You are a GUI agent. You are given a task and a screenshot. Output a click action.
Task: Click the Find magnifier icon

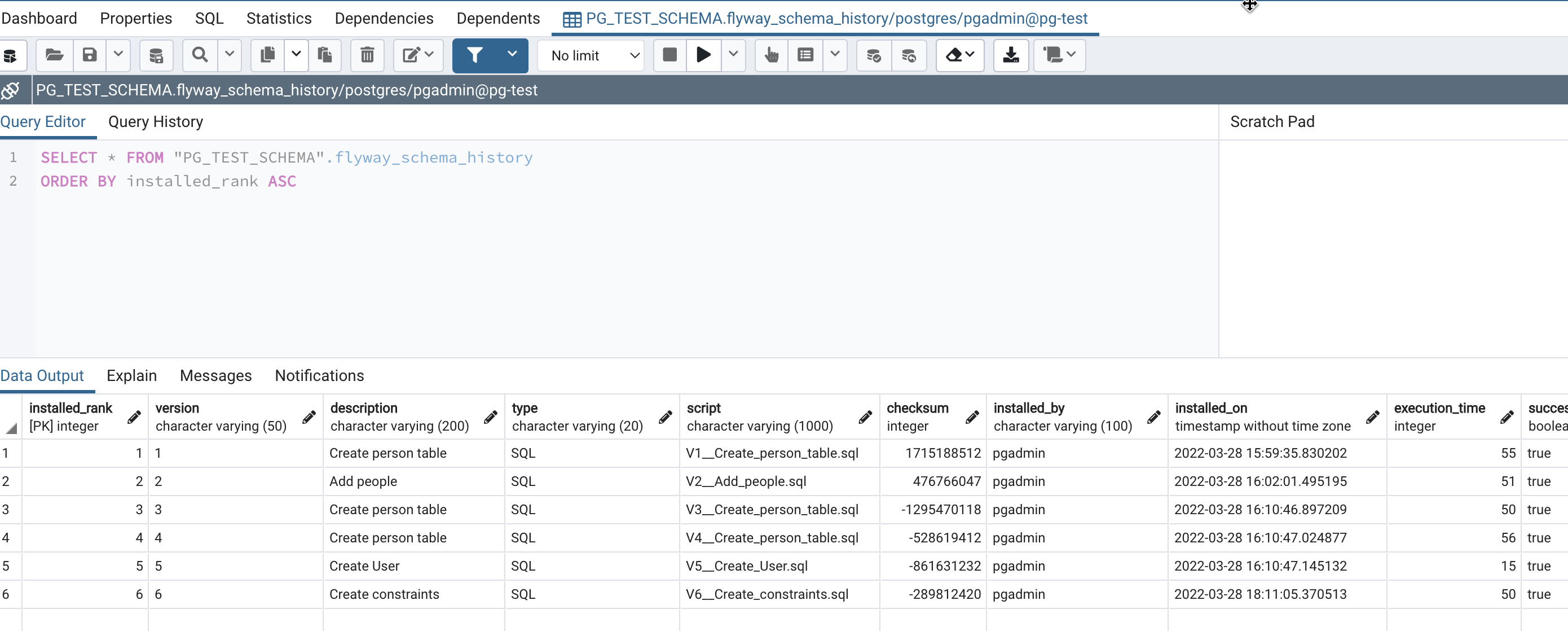(200, 55)
